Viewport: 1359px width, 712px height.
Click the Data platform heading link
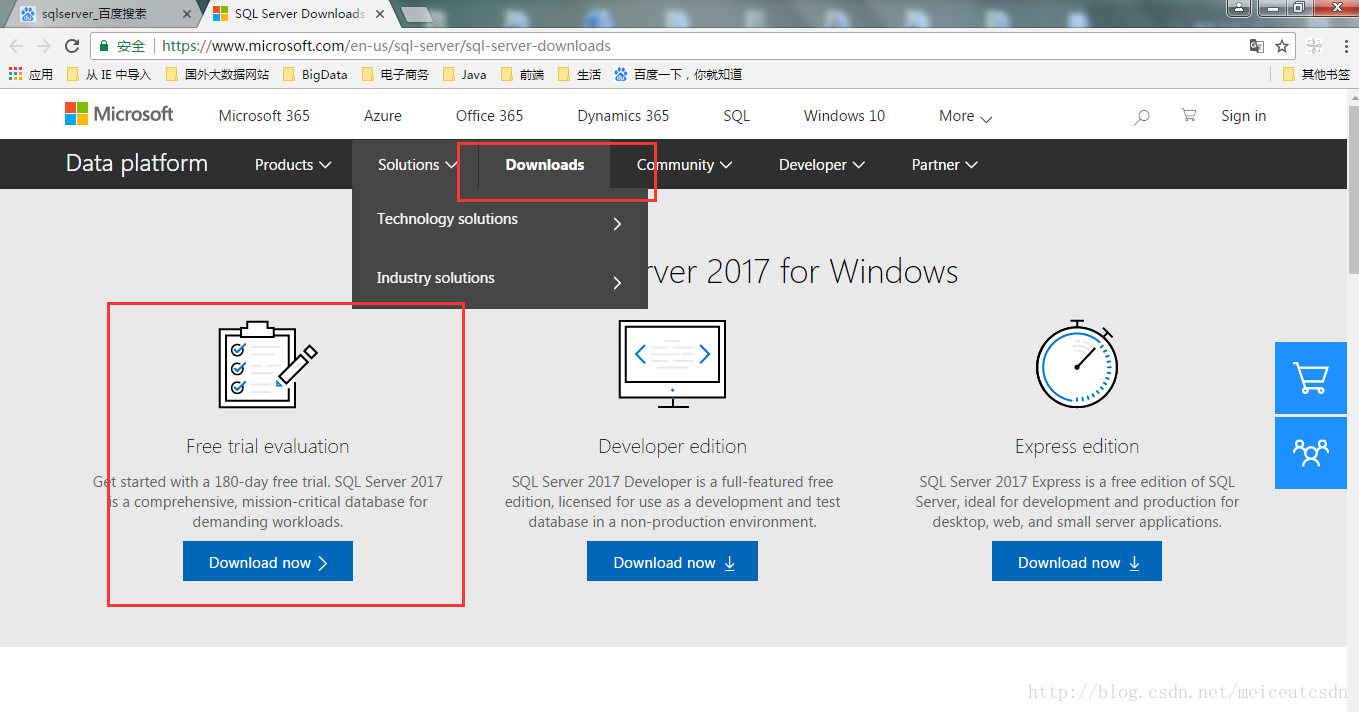(137, 164)
